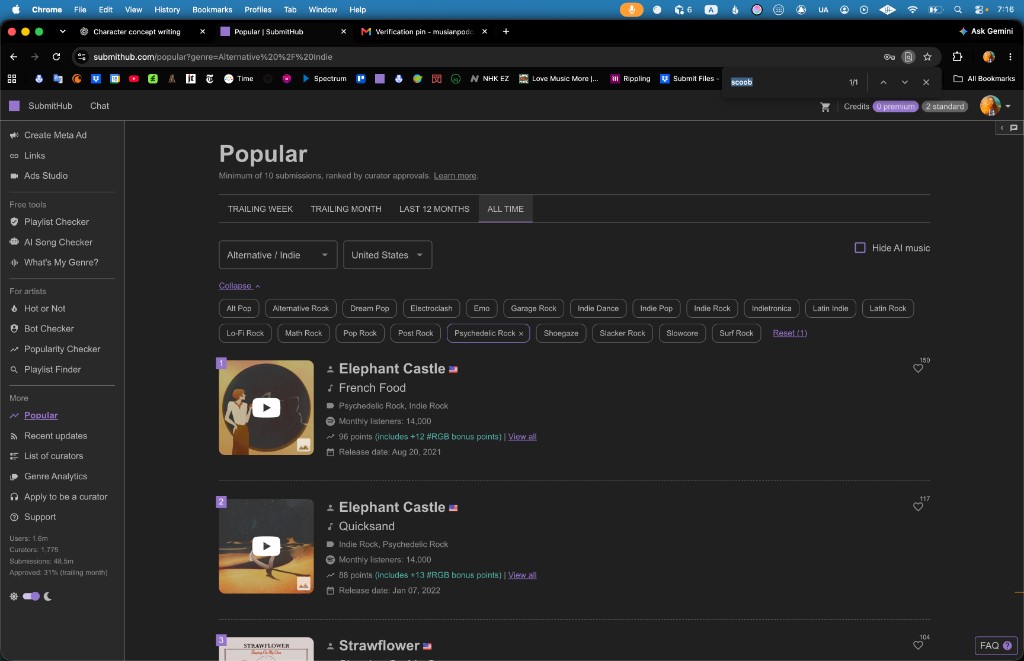Viewport: 1024px width, 661px height.
Task: Open Genre Analytics page
Action: pos(55,476)
